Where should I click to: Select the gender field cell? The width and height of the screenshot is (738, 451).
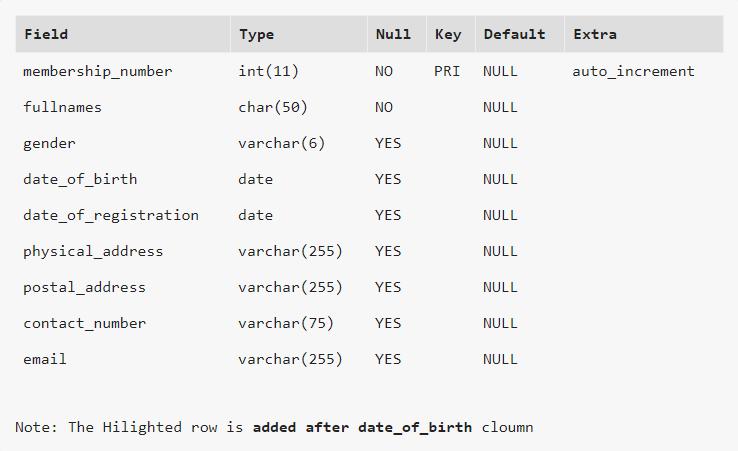(50, 143)
